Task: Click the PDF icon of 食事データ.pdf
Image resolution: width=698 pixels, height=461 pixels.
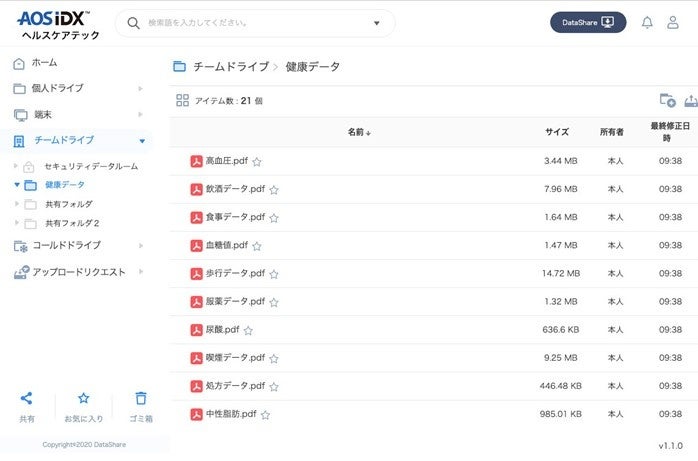Action: point(196,217)
